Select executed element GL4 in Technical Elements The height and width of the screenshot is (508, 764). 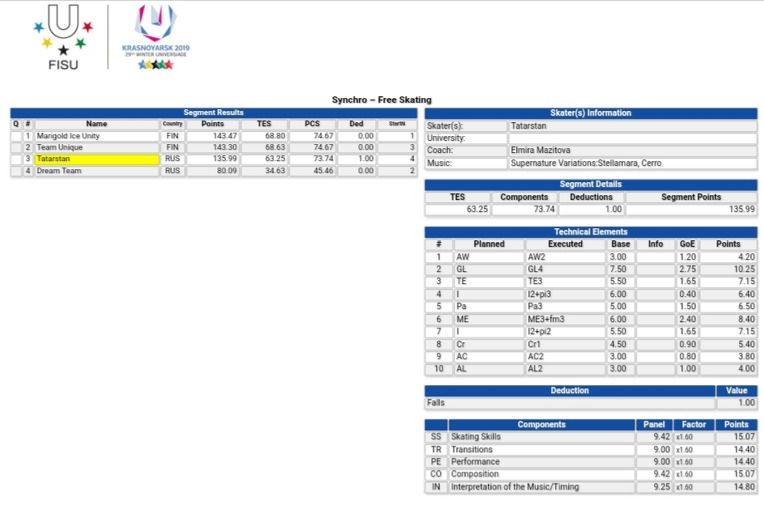click(564, 269)
